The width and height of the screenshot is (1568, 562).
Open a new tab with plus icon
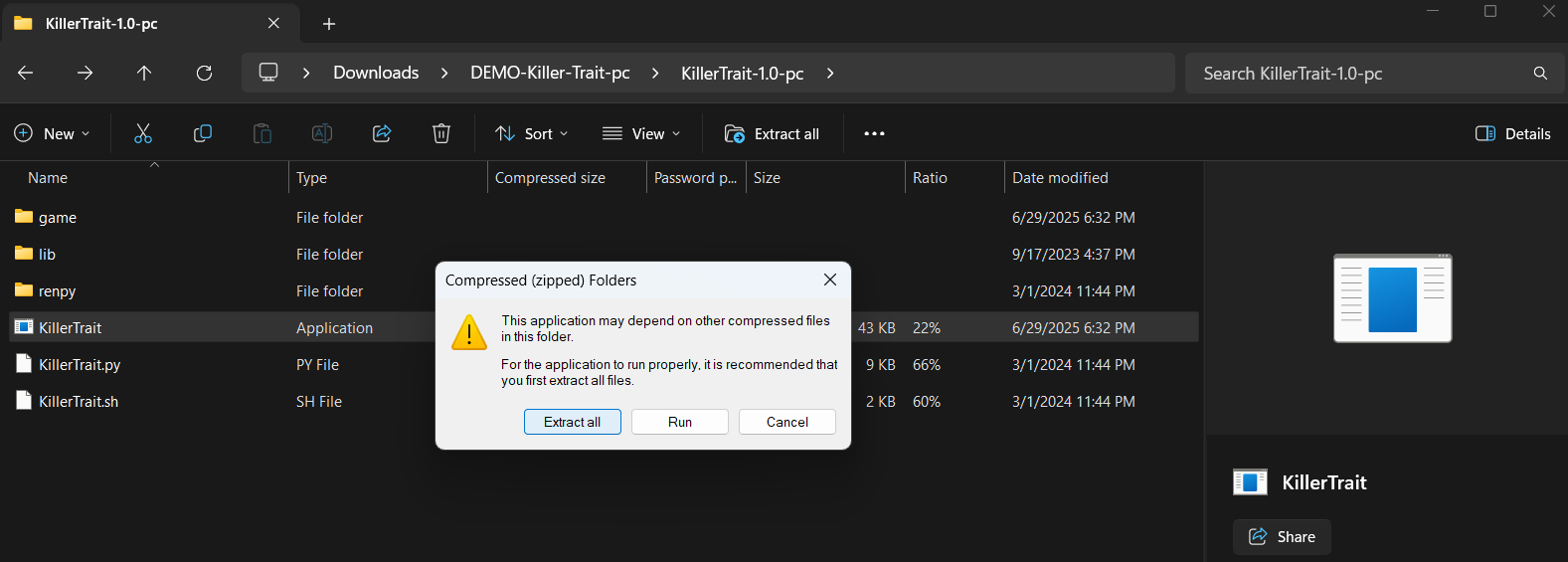pos(329,23)
